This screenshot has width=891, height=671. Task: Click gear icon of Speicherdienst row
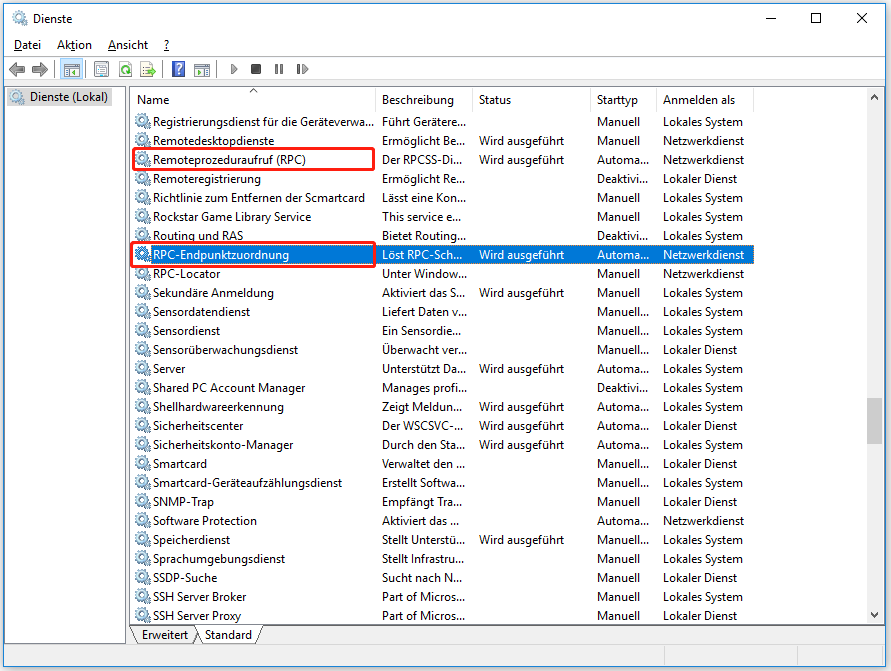coord(143,539)
